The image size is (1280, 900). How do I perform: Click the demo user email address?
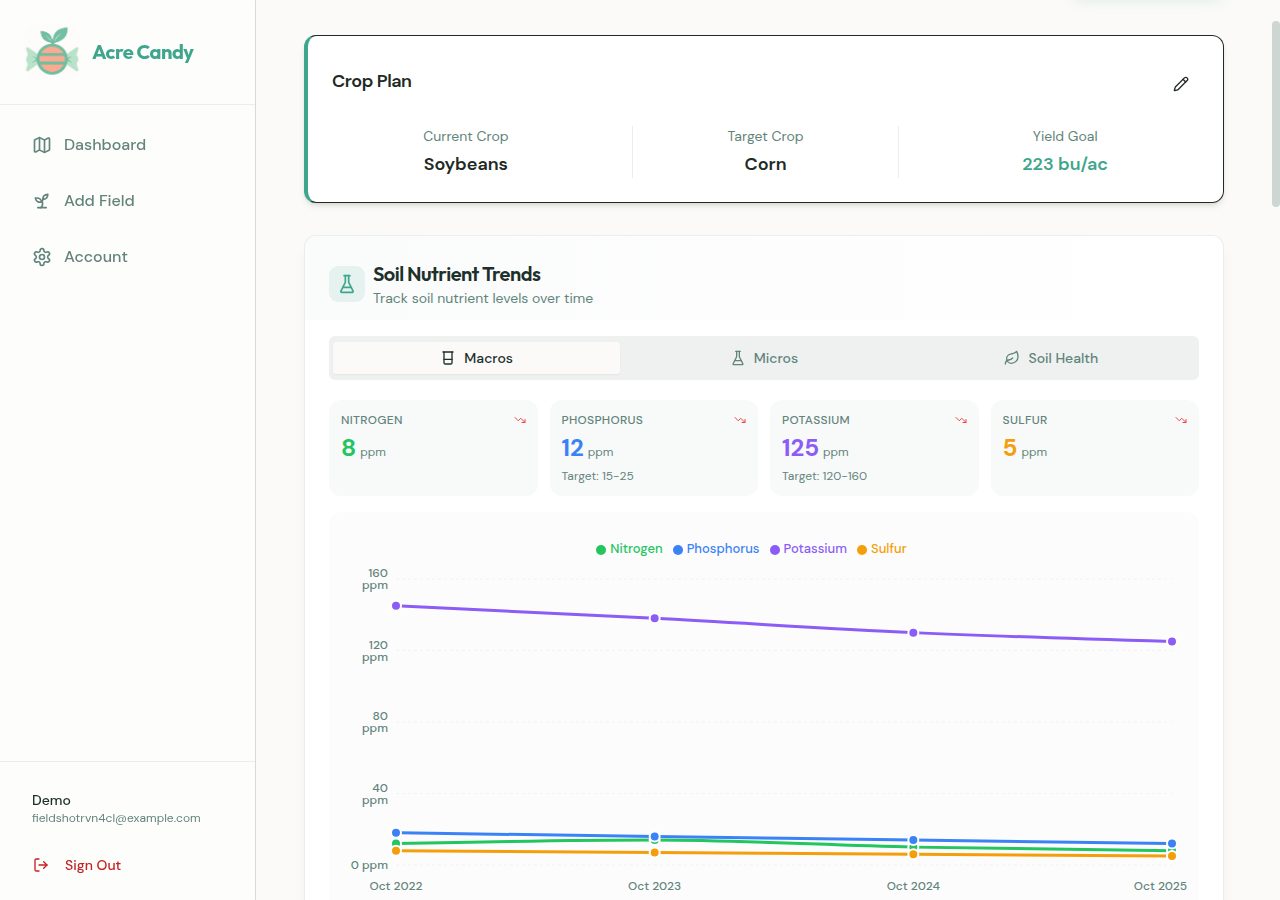pos(116,818)
